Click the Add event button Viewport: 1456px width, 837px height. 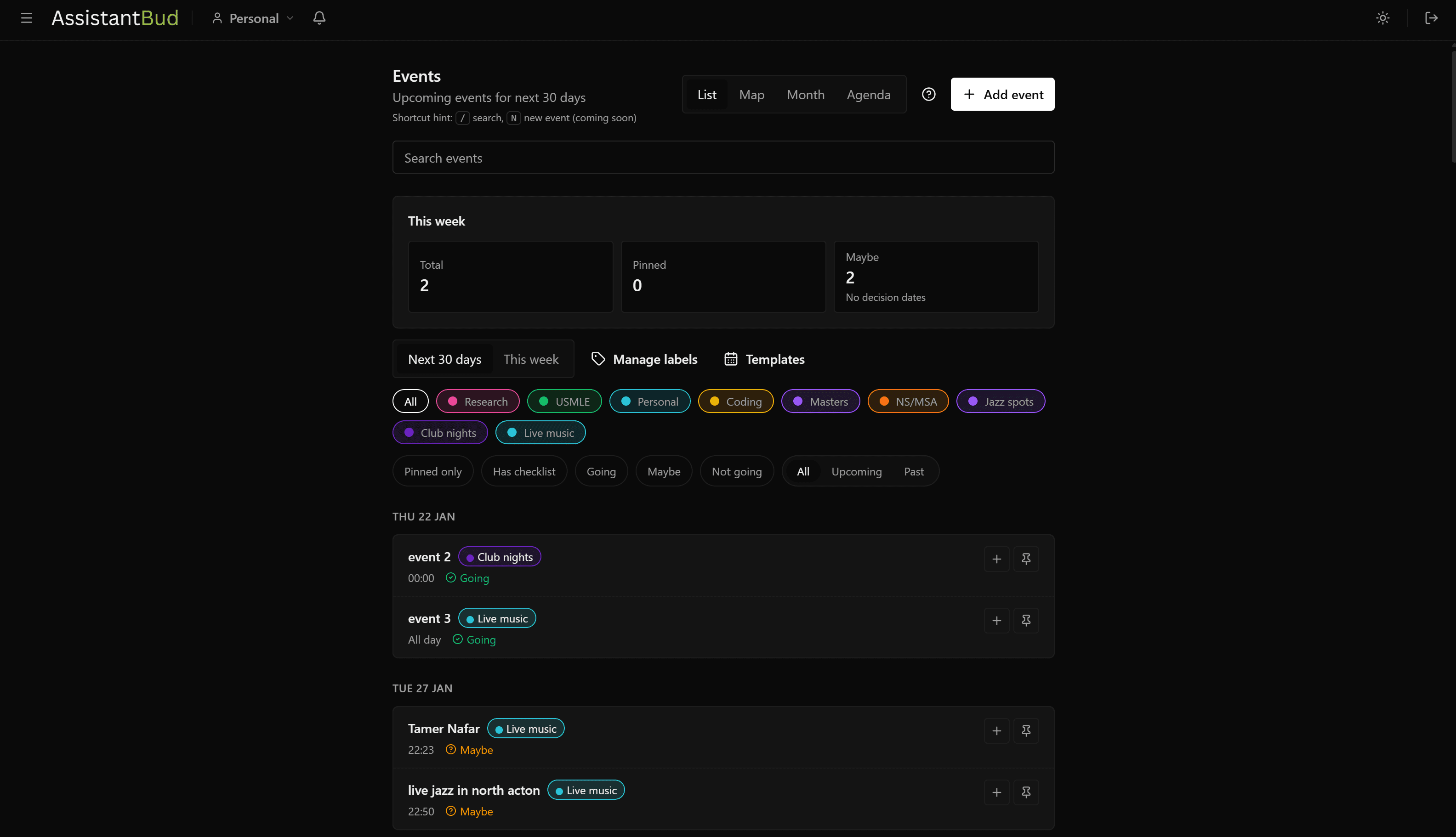(x=1002, y=94)
